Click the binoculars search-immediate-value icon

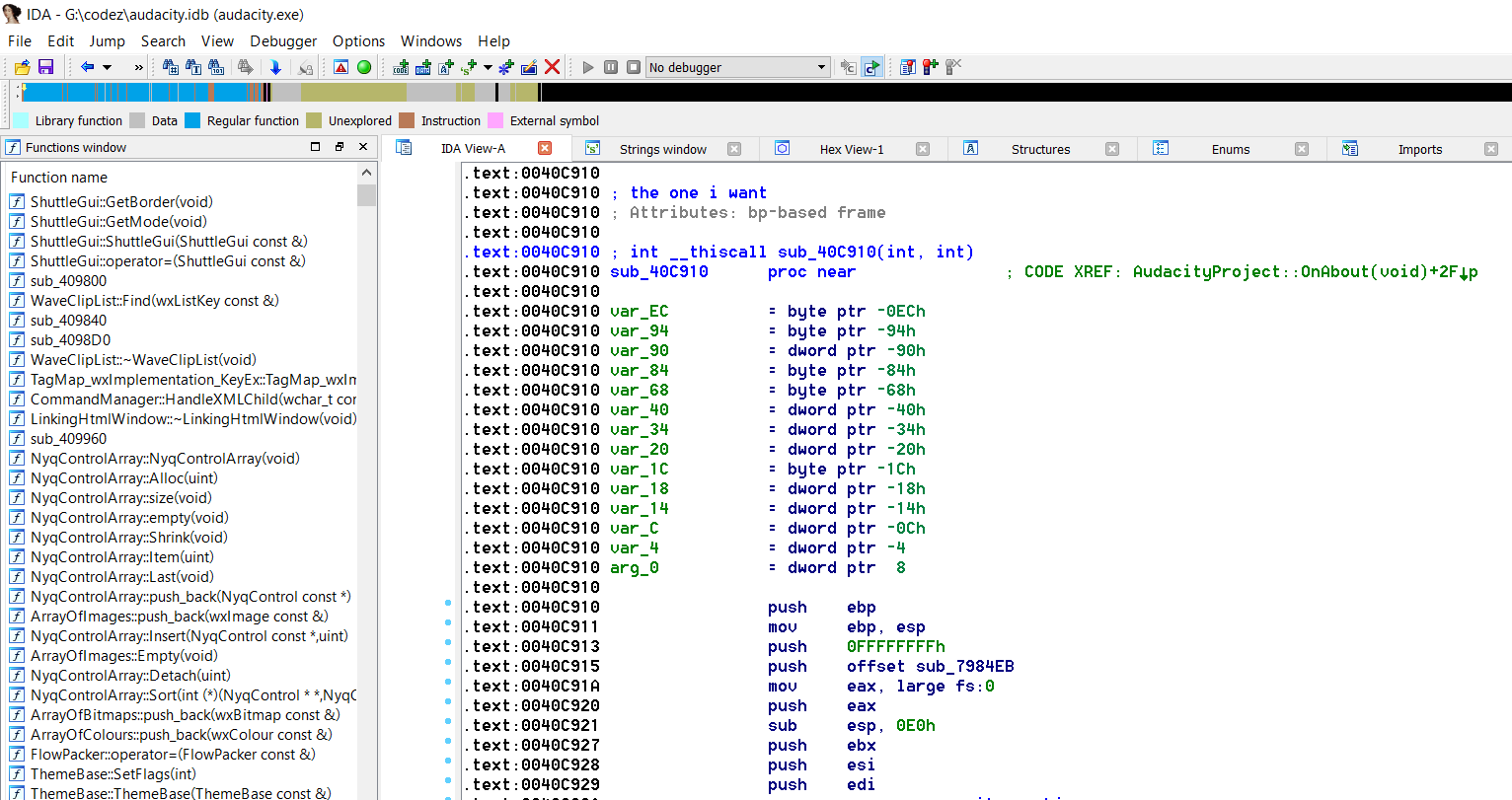coord(171,67)
